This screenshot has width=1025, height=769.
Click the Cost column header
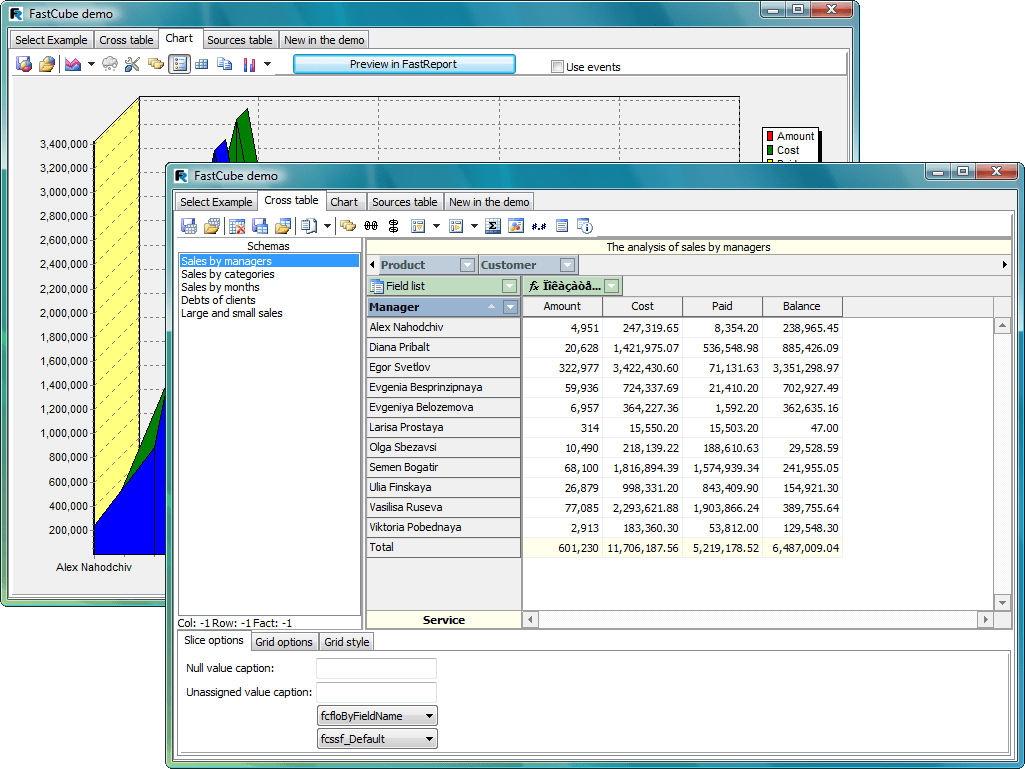click(642, 307)
